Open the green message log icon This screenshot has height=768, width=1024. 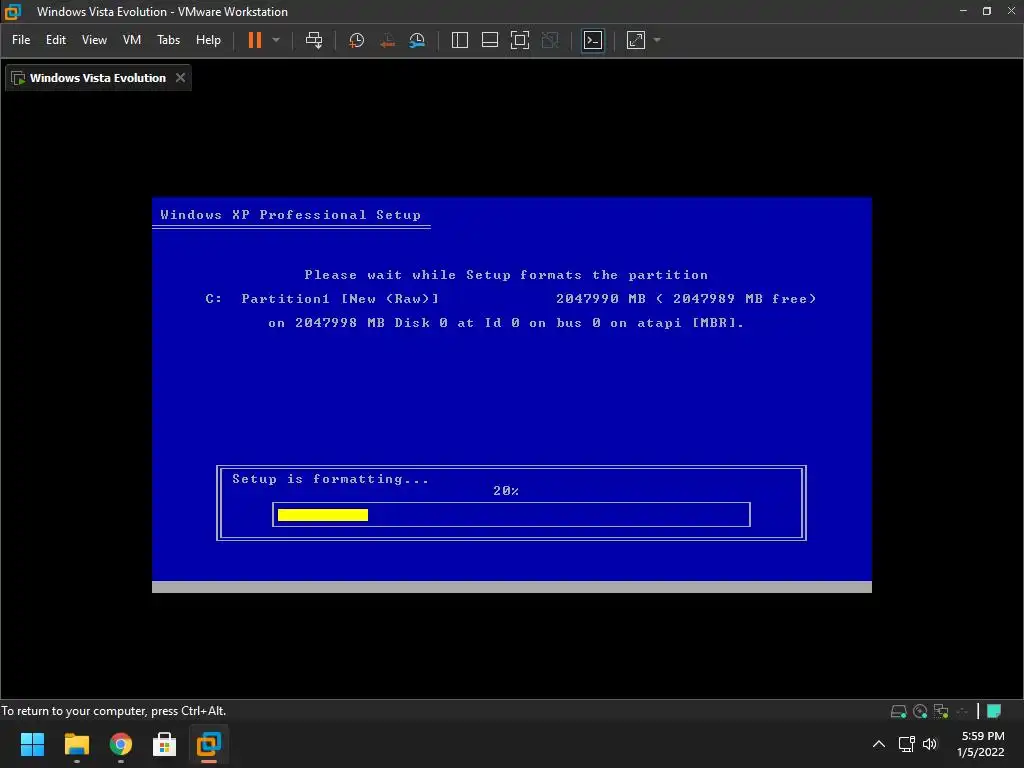pyautogui.click(x=994, y=711)
